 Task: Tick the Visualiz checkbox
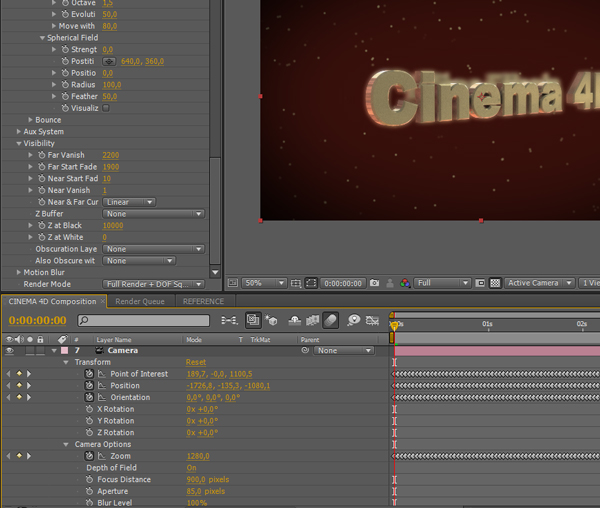click(106, 108)
